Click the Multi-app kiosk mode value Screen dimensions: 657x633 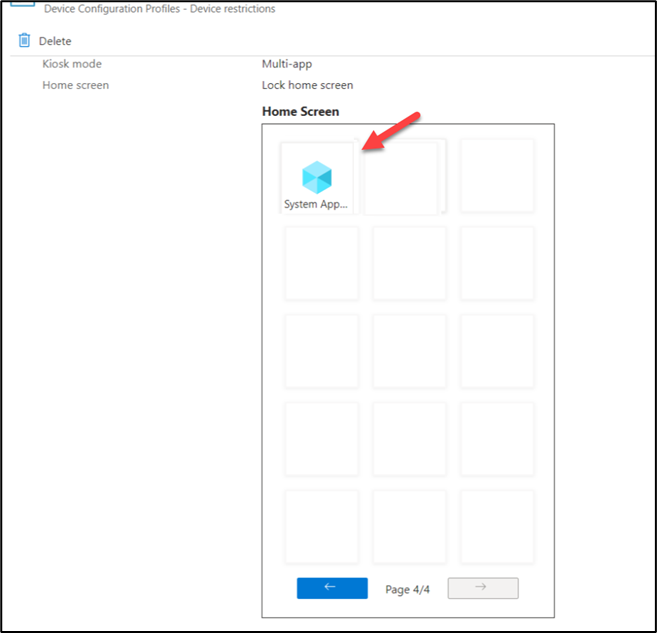[x=287, y=64]
